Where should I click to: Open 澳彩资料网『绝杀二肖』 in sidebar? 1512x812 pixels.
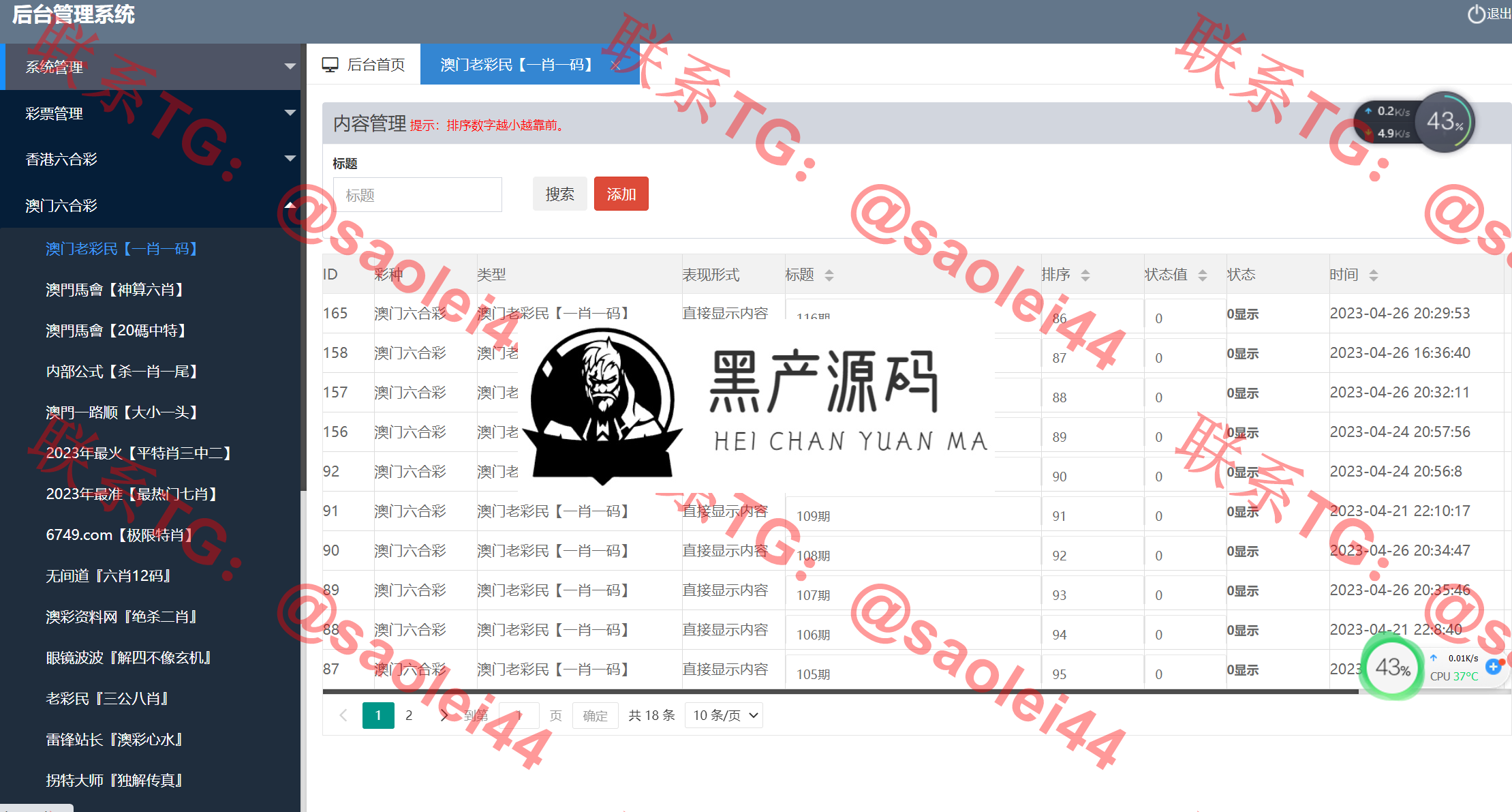(123, 617)
